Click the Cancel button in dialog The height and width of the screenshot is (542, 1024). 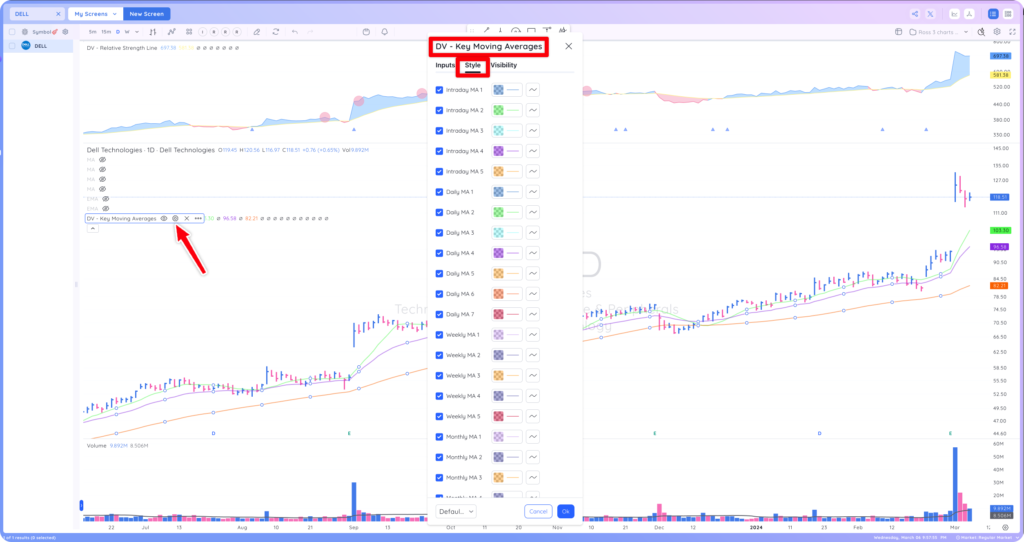(x=538, y=511)
